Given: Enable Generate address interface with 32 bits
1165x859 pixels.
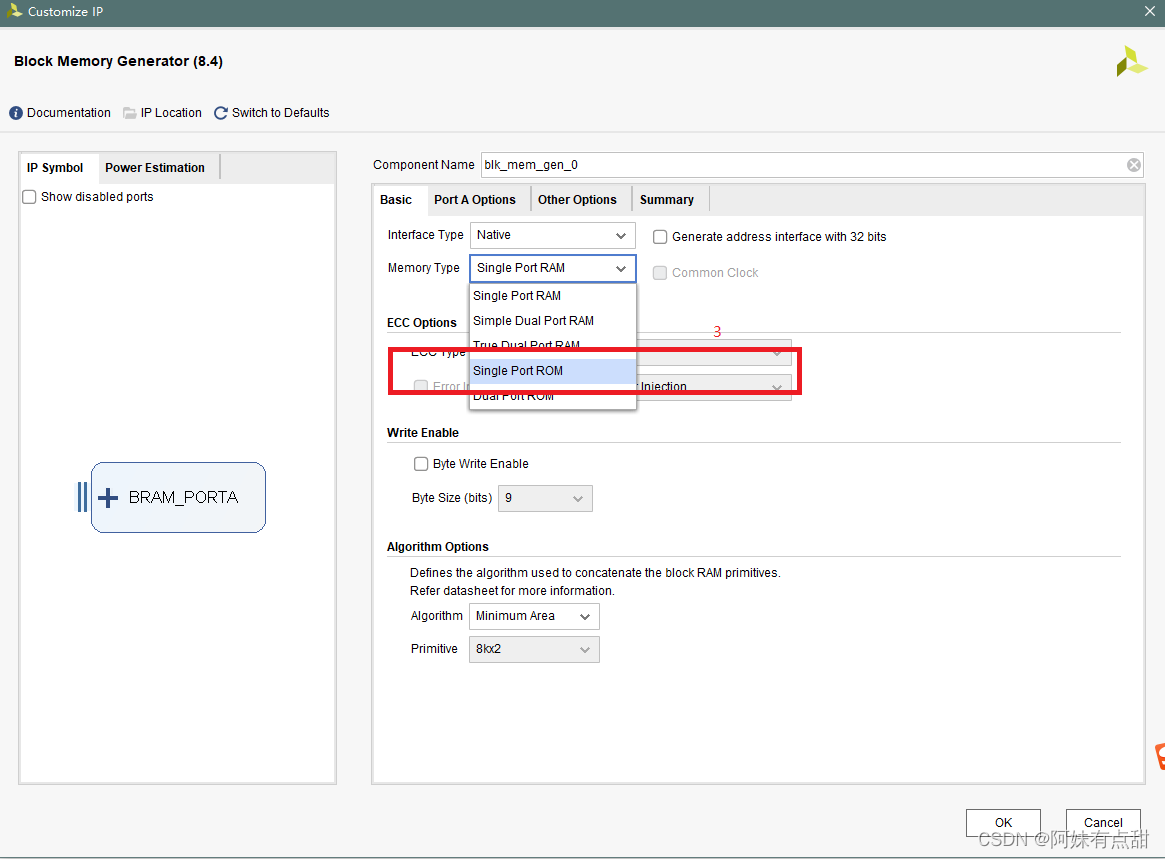Looking at the screenshot, I should point(660,237).
